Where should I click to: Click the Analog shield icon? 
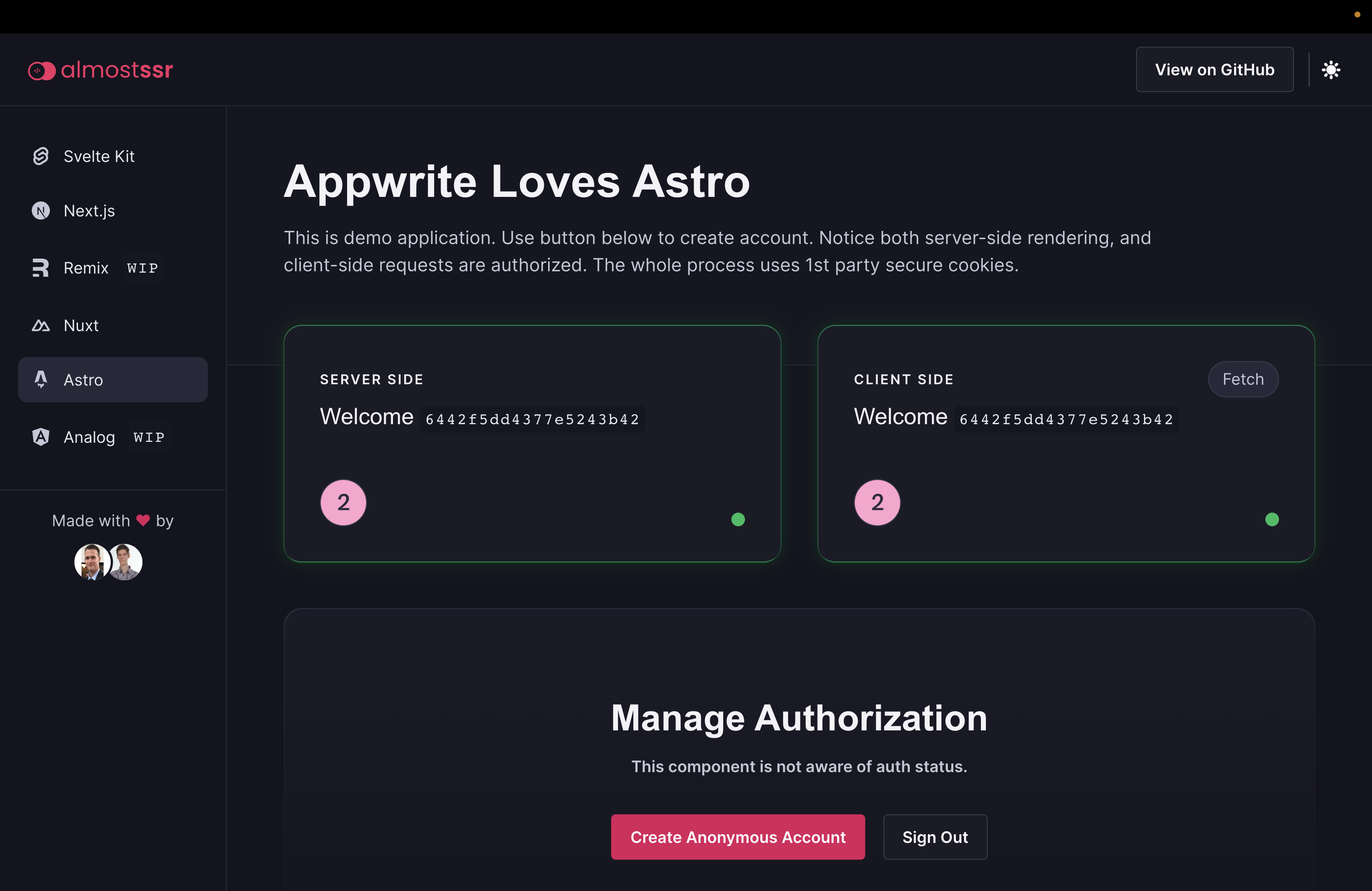(40, 437)
